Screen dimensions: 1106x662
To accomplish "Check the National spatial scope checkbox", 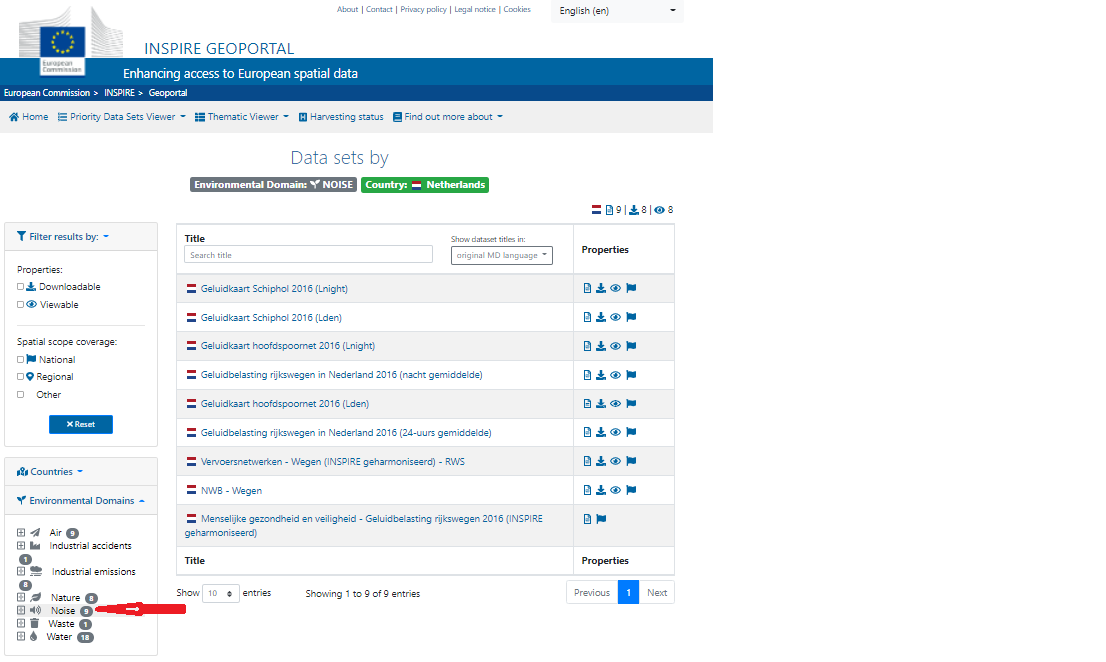I will (20, 360).
